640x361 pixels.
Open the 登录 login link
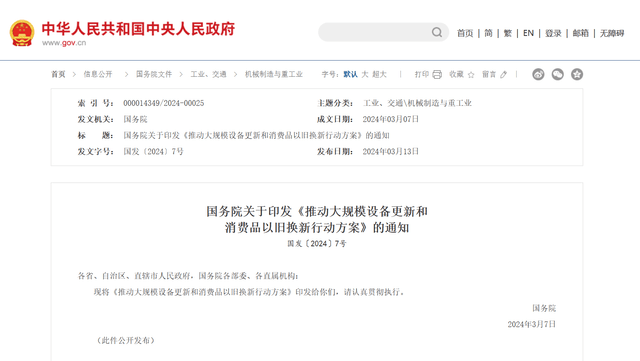pyautogui.click(x=553, y=33)
